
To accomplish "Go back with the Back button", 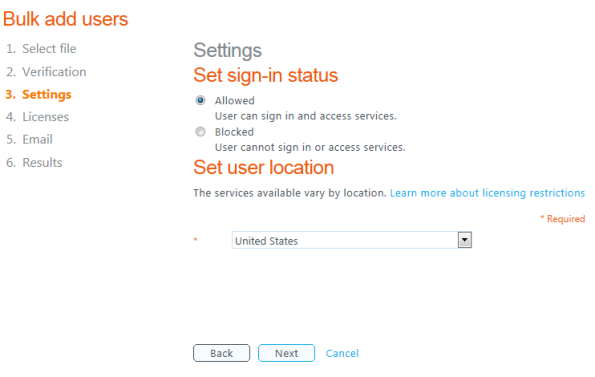I will click(x=222, y=353).
